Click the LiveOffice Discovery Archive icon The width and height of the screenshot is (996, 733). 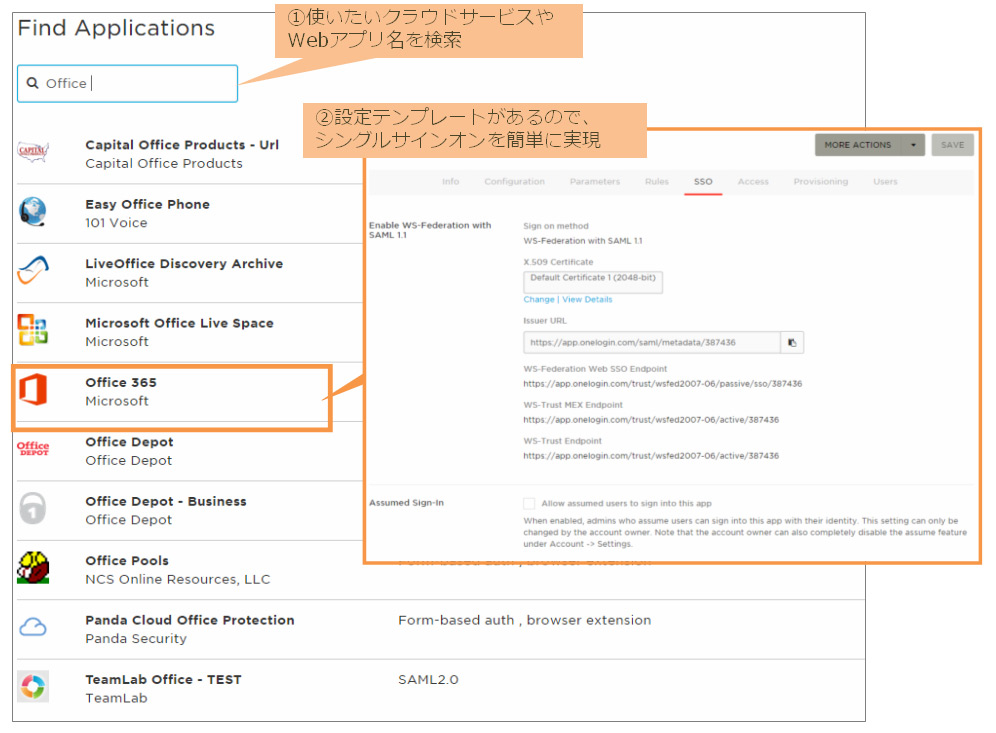pyautogui.click(x=32, y=271)
